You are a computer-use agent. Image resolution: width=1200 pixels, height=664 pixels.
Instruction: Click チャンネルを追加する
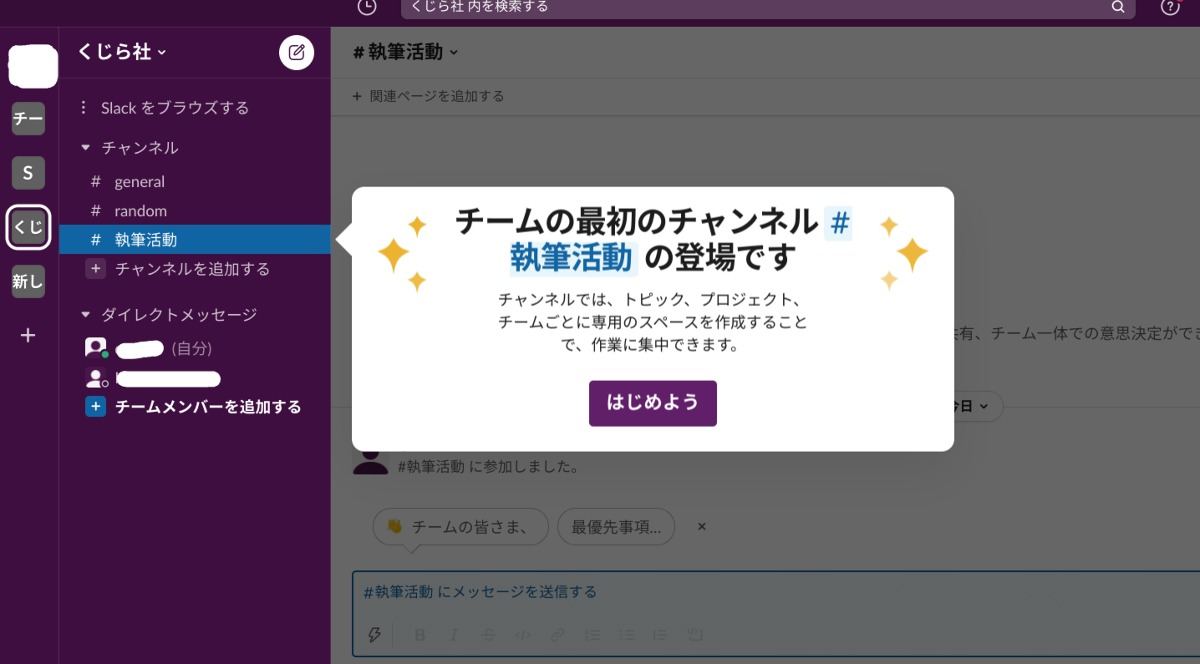pyautogui.click(x=192, y=269)
